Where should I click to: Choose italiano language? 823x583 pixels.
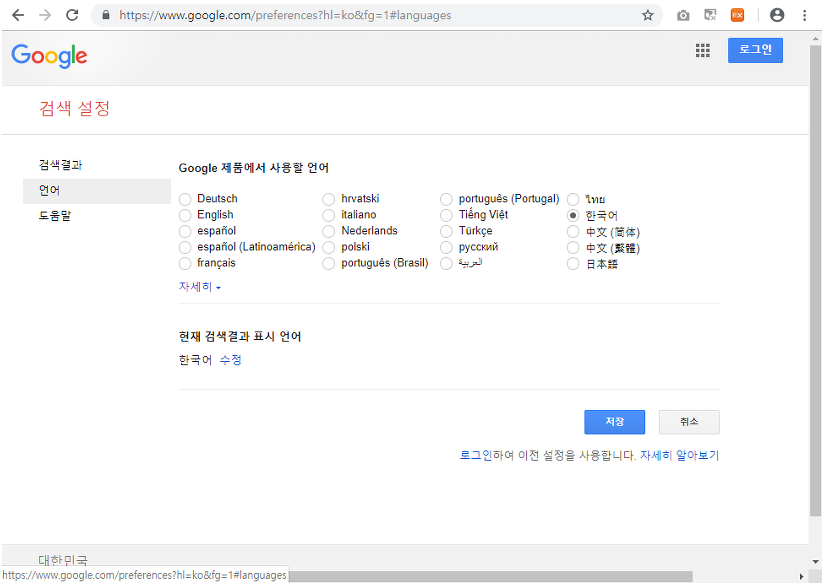coord(329,215)
